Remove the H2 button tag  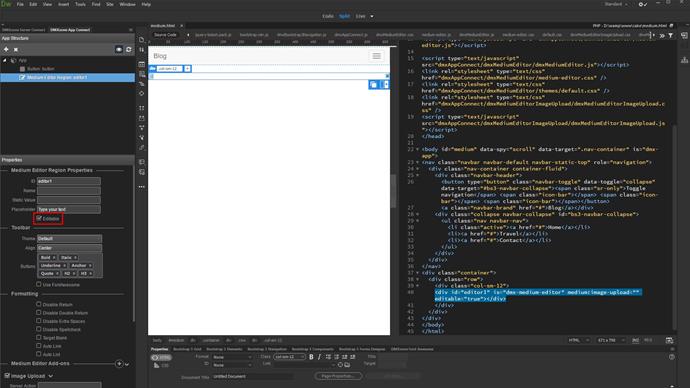[x=74, y=274]
